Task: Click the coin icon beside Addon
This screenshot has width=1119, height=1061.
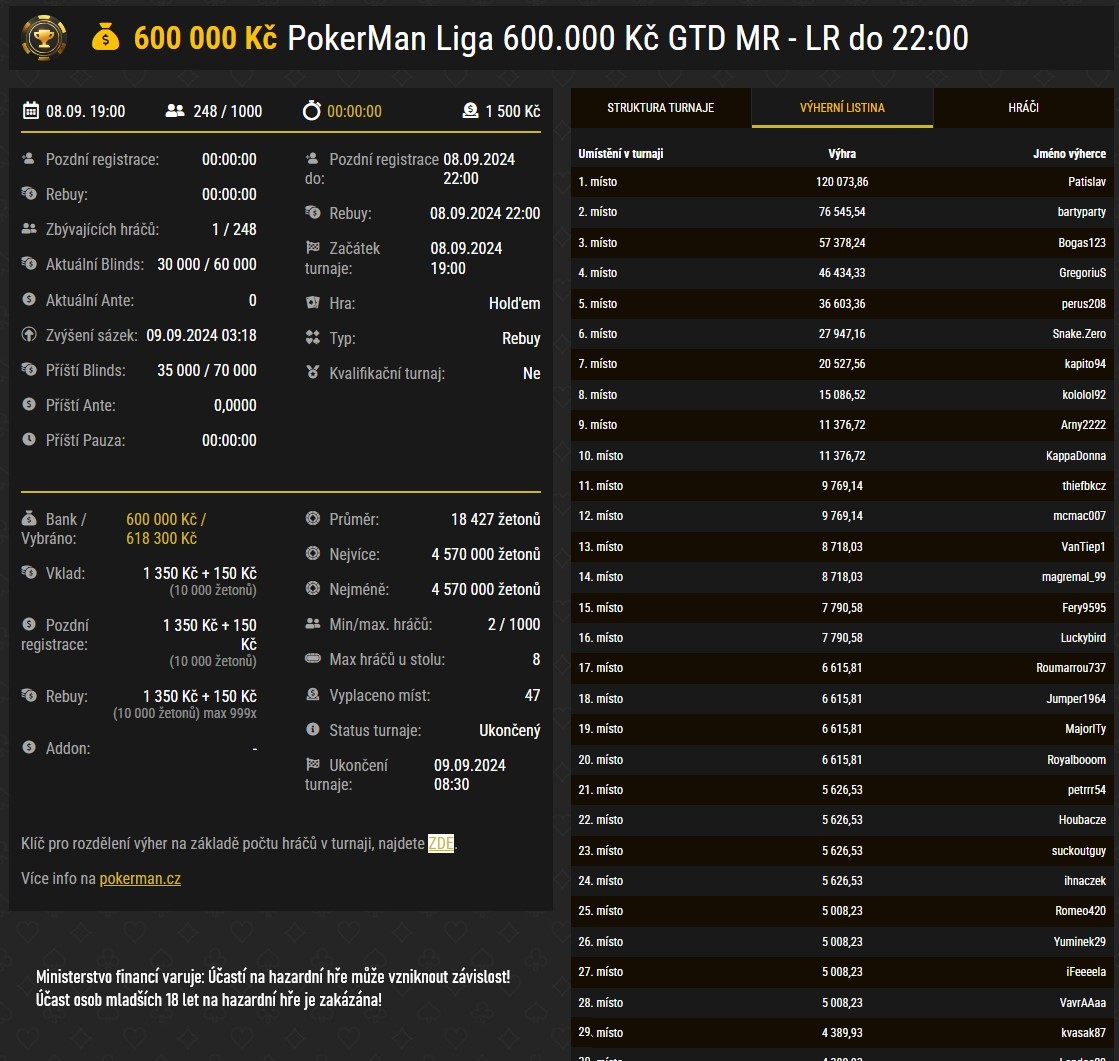Action: (x=29, y=747)
